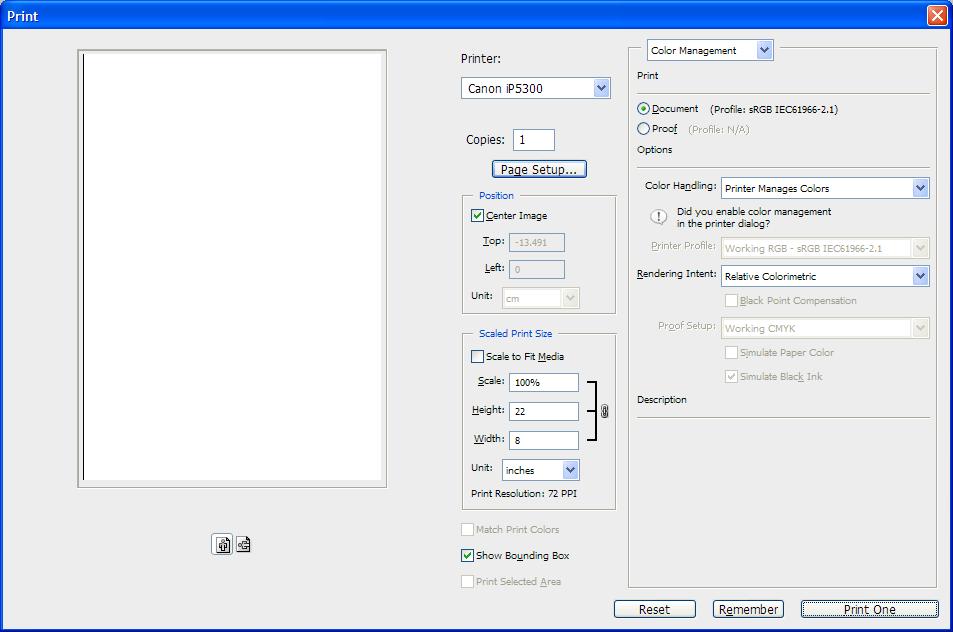Click the color management warning icon
953x632 pixels.
(658, 217)
